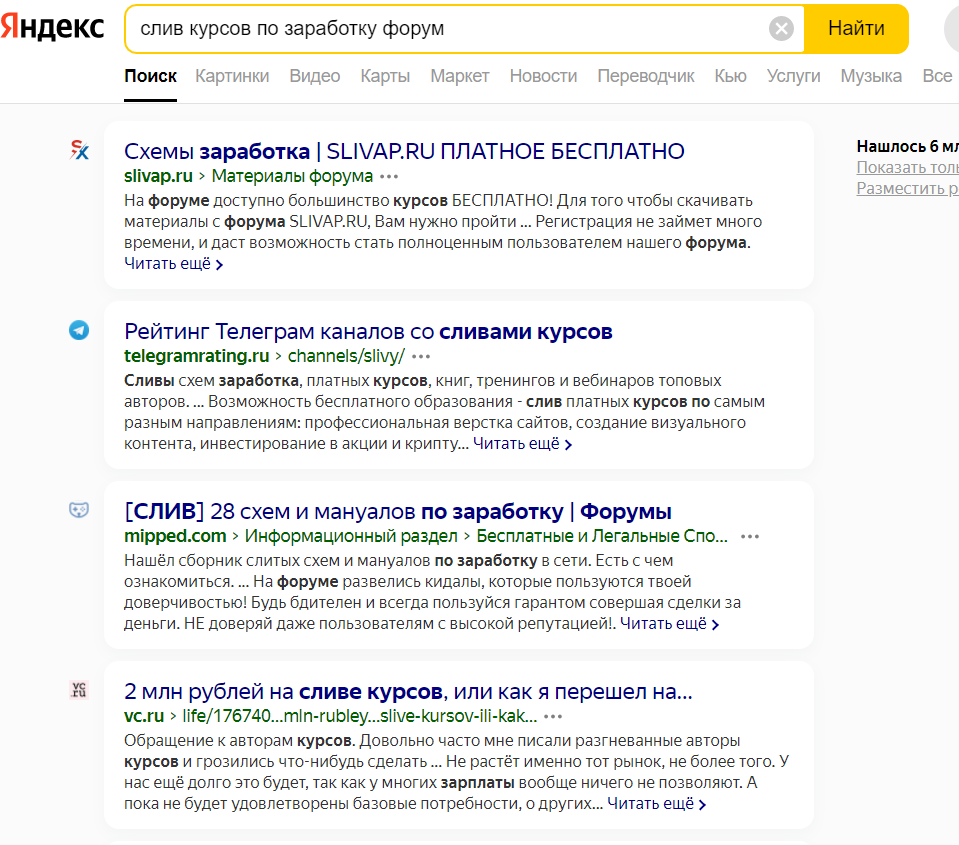Open the three-dot menu for mipped.com result

750,537
